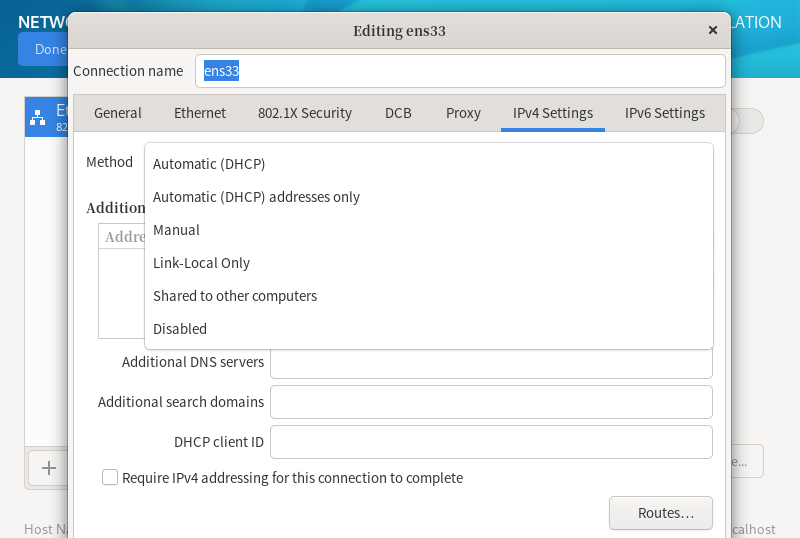The image size is (800, 538).
Task: Click the Additional search domains field
Action: (491, 402)
